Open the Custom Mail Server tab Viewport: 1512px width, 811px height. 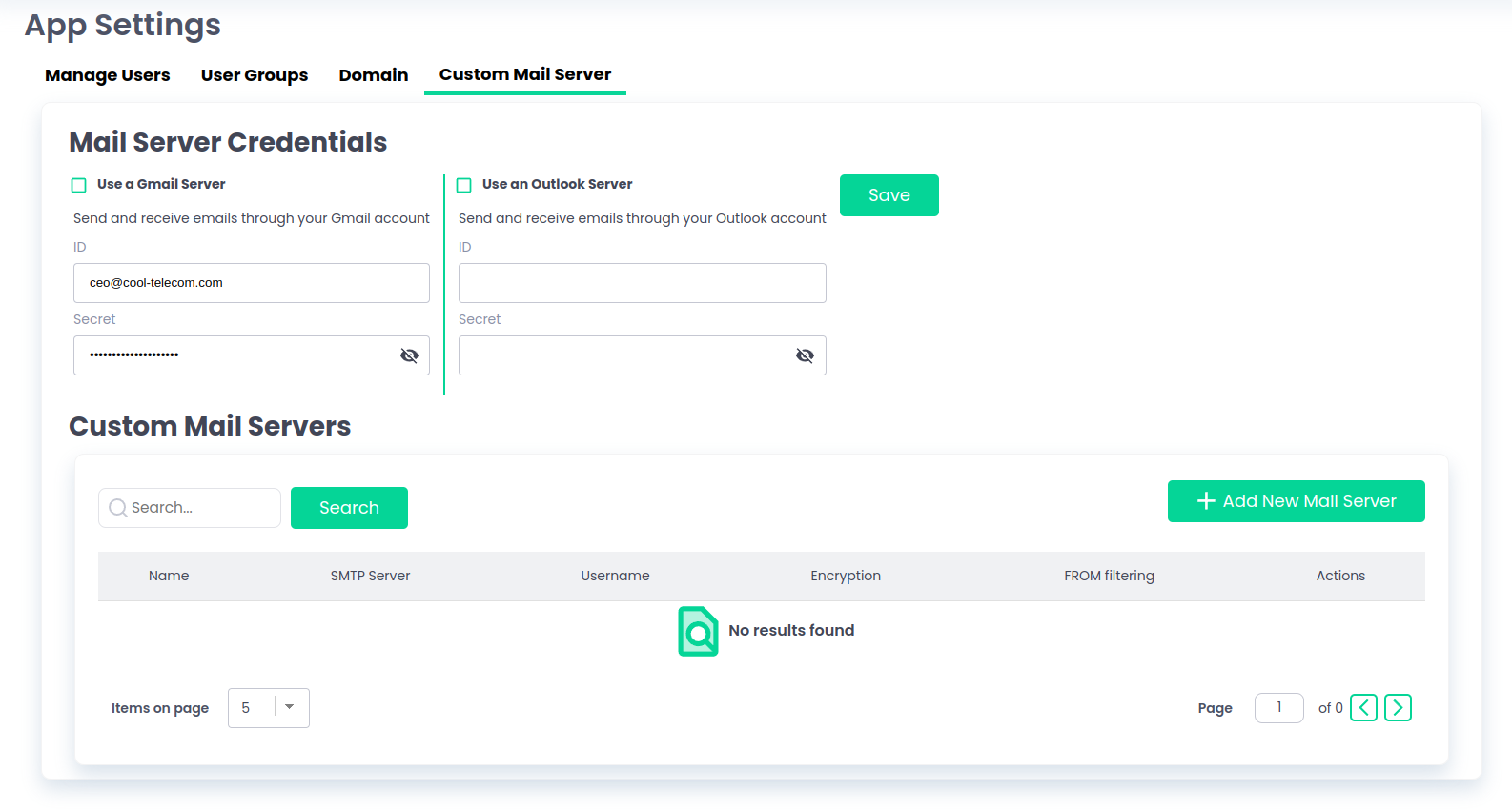coord(525,74)
